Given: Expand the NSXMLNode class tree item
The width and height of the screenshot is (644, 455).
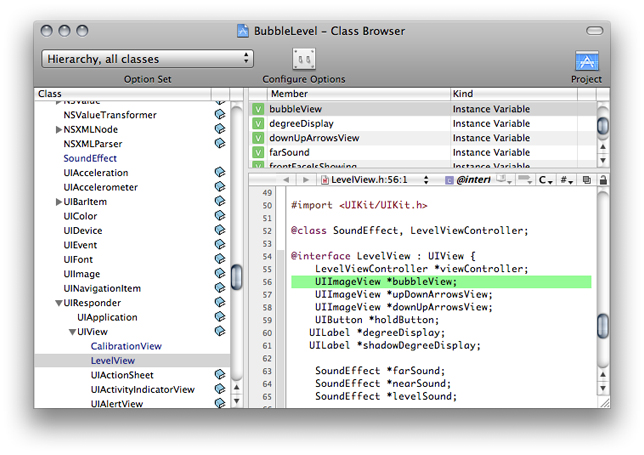Looking at the screenshot, I should point(58,130).
